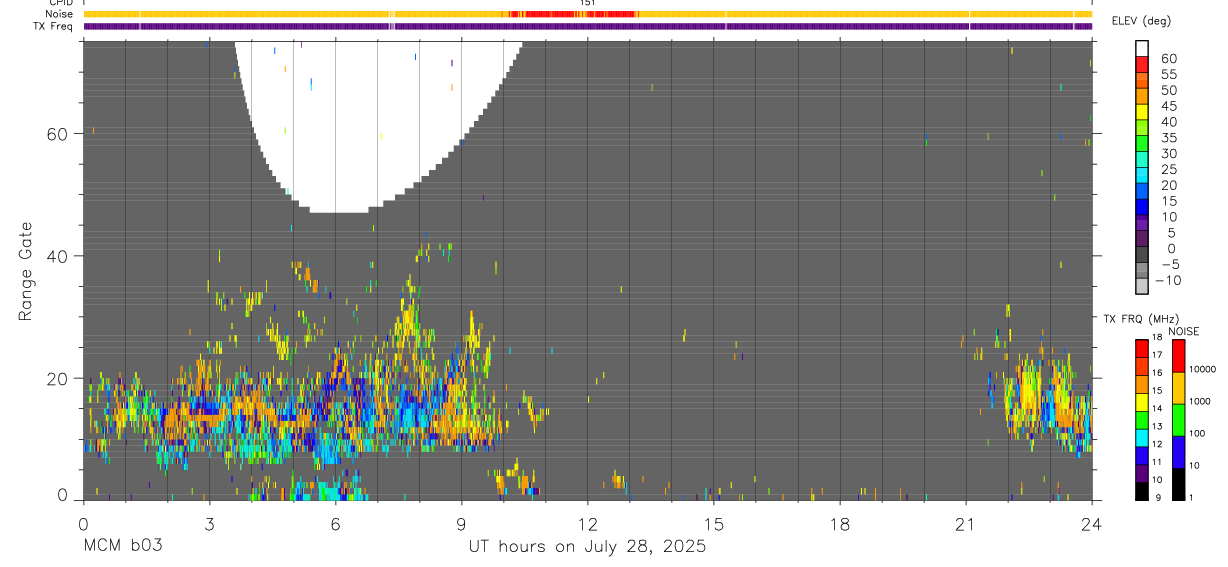This screenshot has height=567, width=1228.
Task: Click the x-axis tick label '3'
Action: pyautogui.click(x=209, y=523)
